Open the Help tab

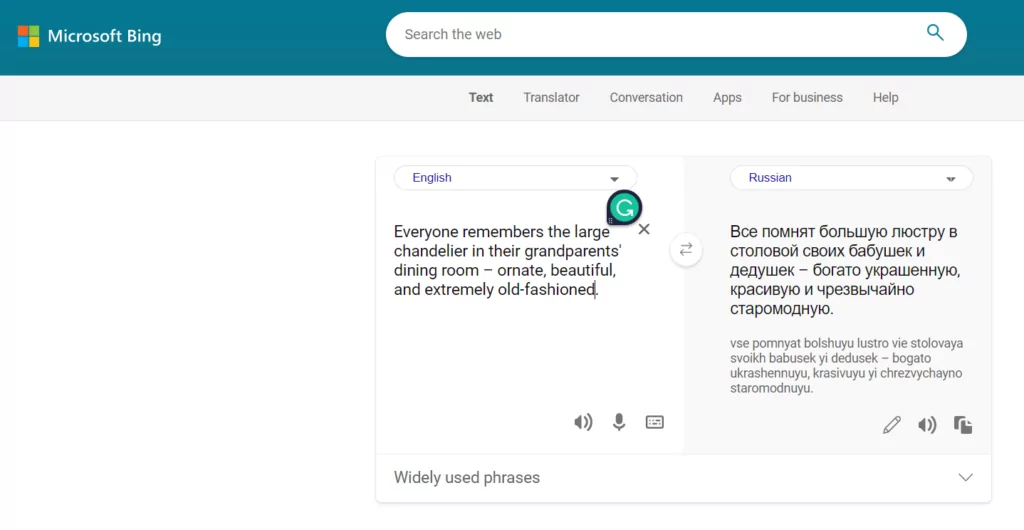(886, 97)
